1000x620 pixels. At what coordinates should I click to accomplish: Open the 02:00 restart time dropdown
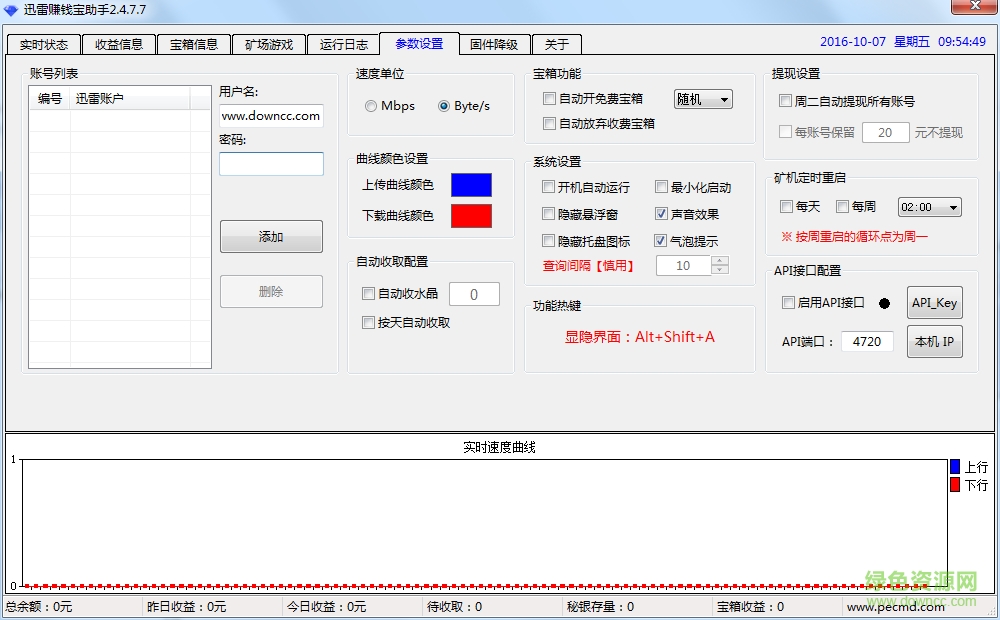click(x=929, y=207)
